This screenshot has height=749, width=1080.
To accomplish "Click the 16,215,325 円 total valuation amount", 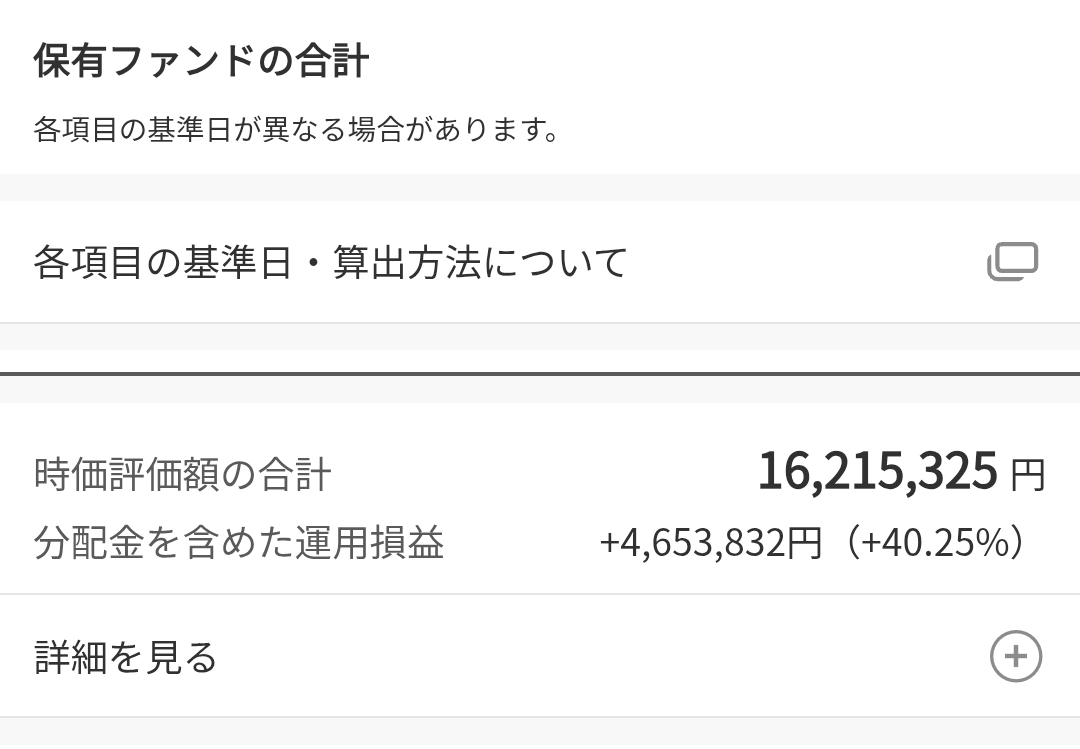I will 902,472.
